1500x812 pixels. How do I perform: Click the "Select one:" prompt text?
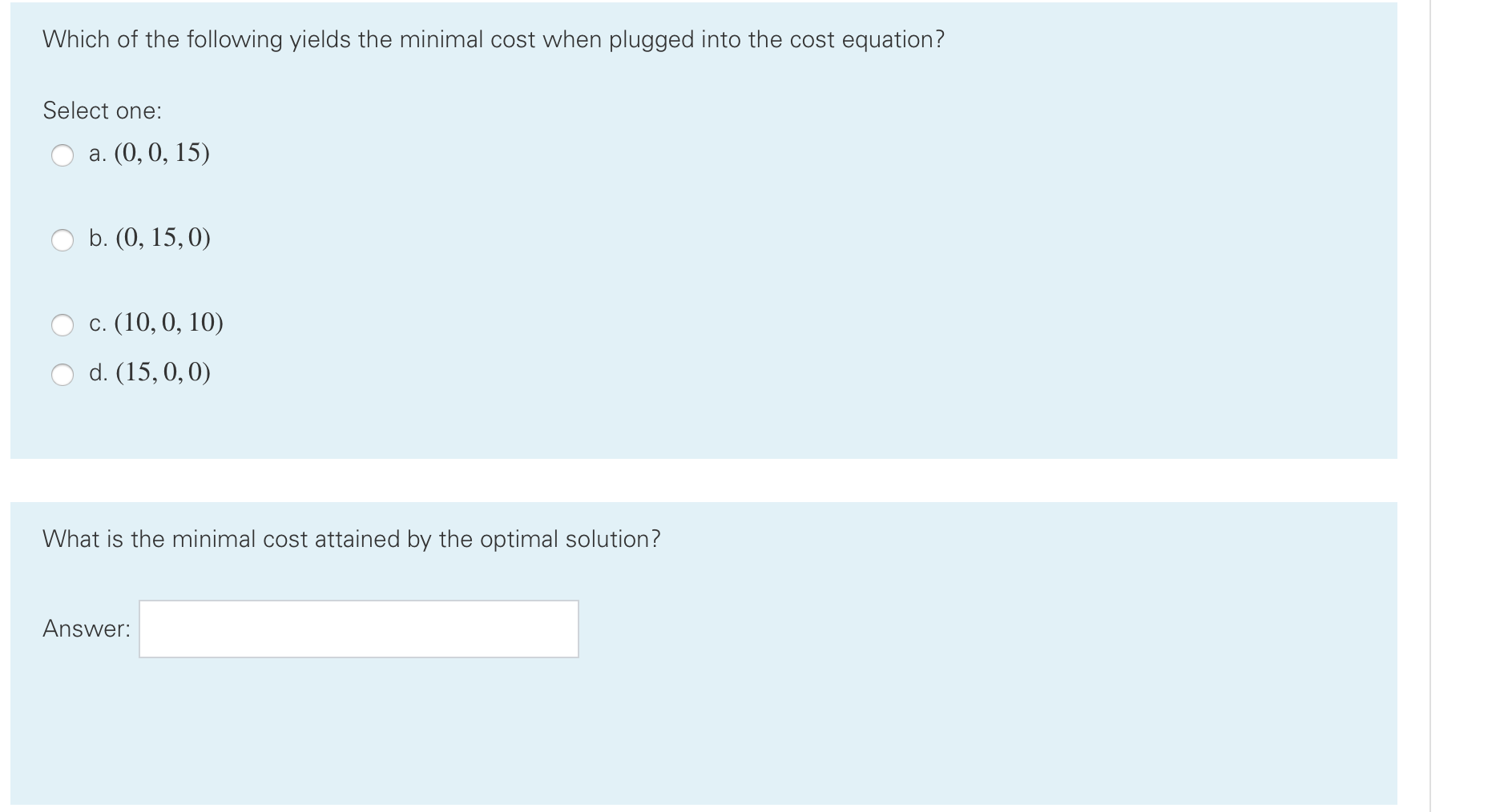102,111
